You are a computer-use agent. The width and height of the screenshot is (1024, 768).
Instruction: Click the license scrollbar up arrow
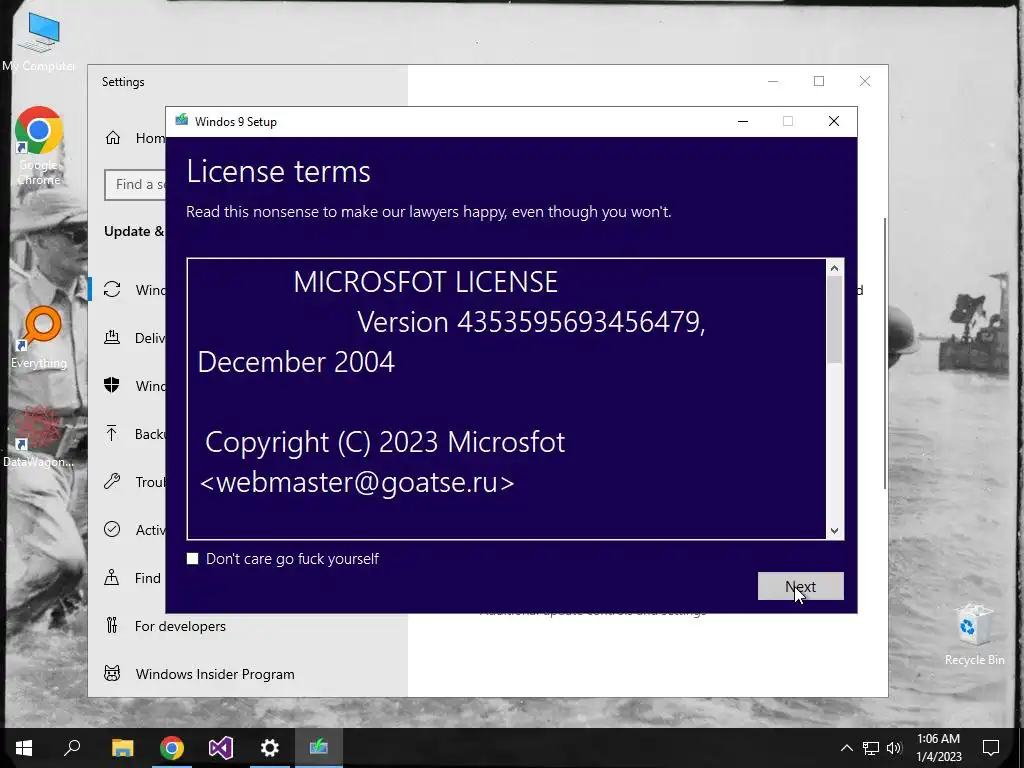click(834, 268)
